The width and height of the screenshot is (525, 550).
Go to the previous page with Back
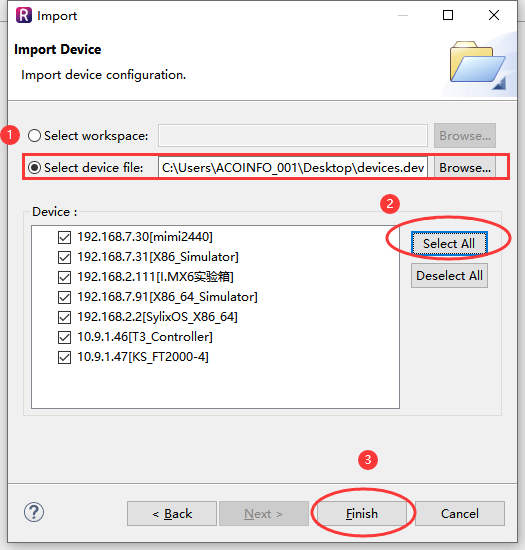pyautogui.click(x=172, y=514)
